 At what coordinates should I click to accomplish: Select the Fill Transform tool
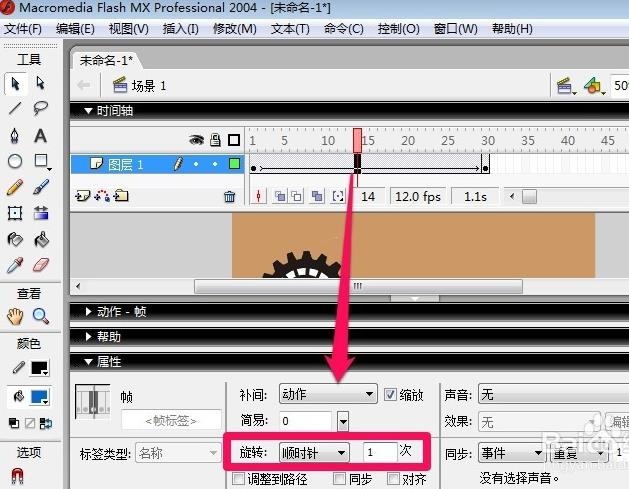pos(41,213)
